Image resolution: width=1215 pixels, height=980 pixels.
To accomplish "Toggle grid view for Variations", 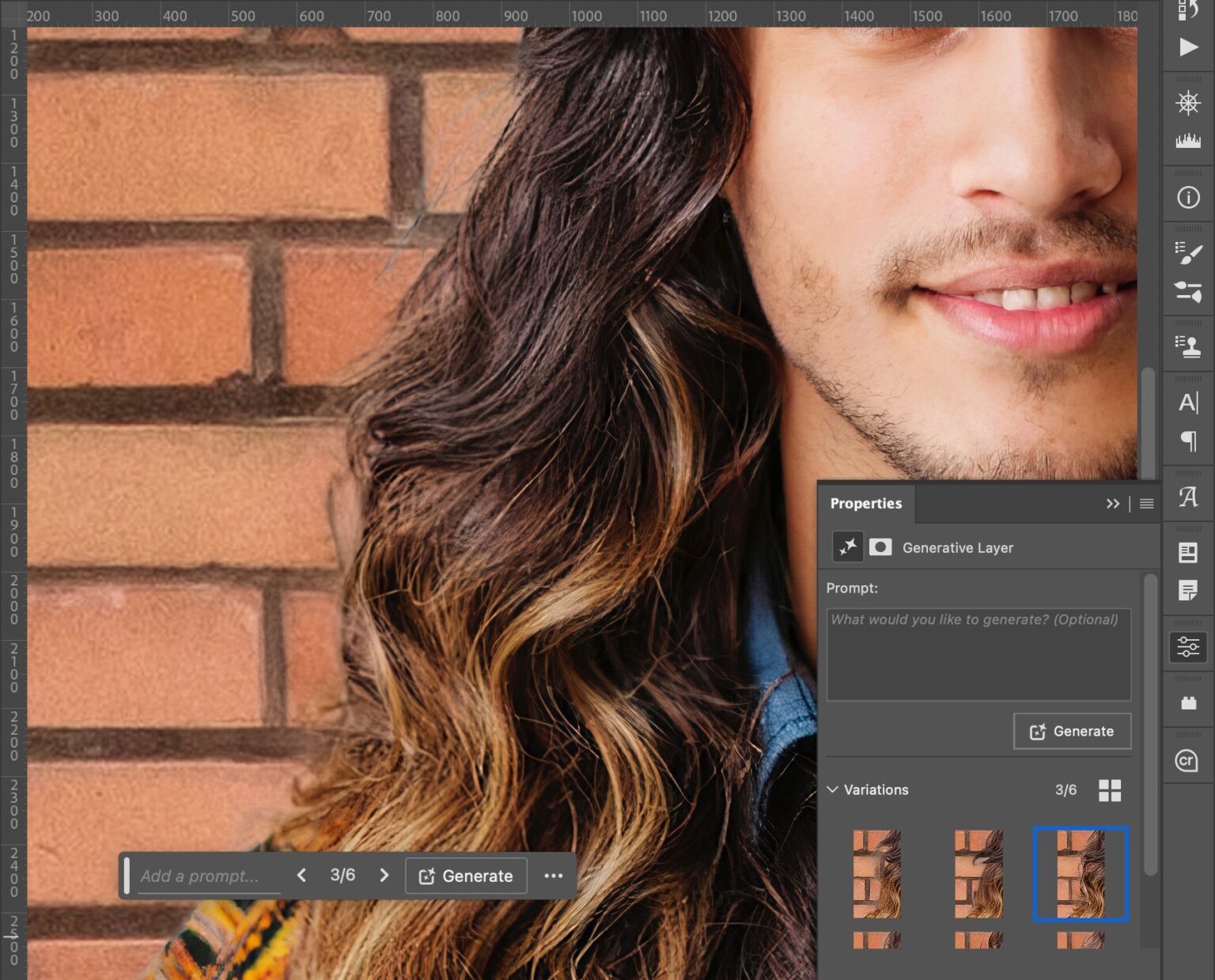I will pos(1111,789).
